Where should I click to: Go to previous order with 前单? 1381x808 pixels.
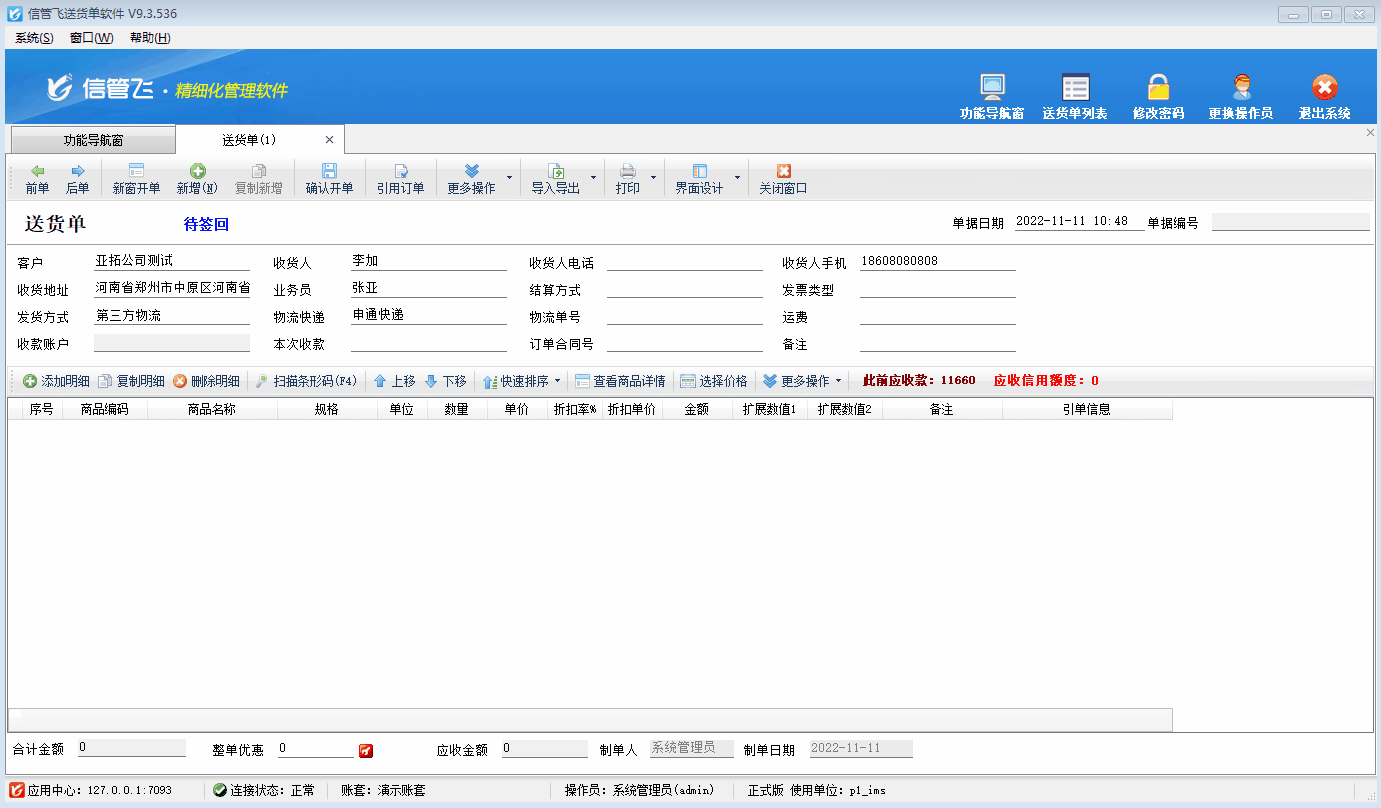(37, 179)
